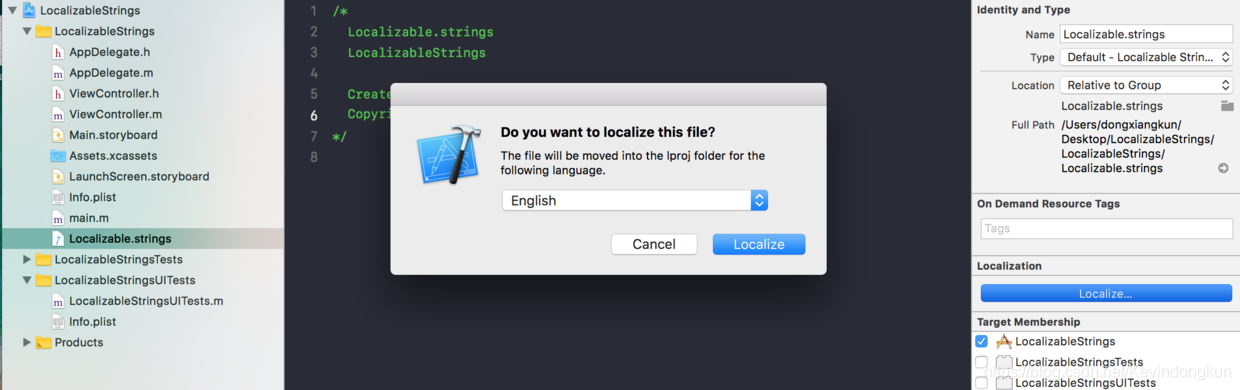Select AppDelegate.m implementation file icon

coord(58,73)
